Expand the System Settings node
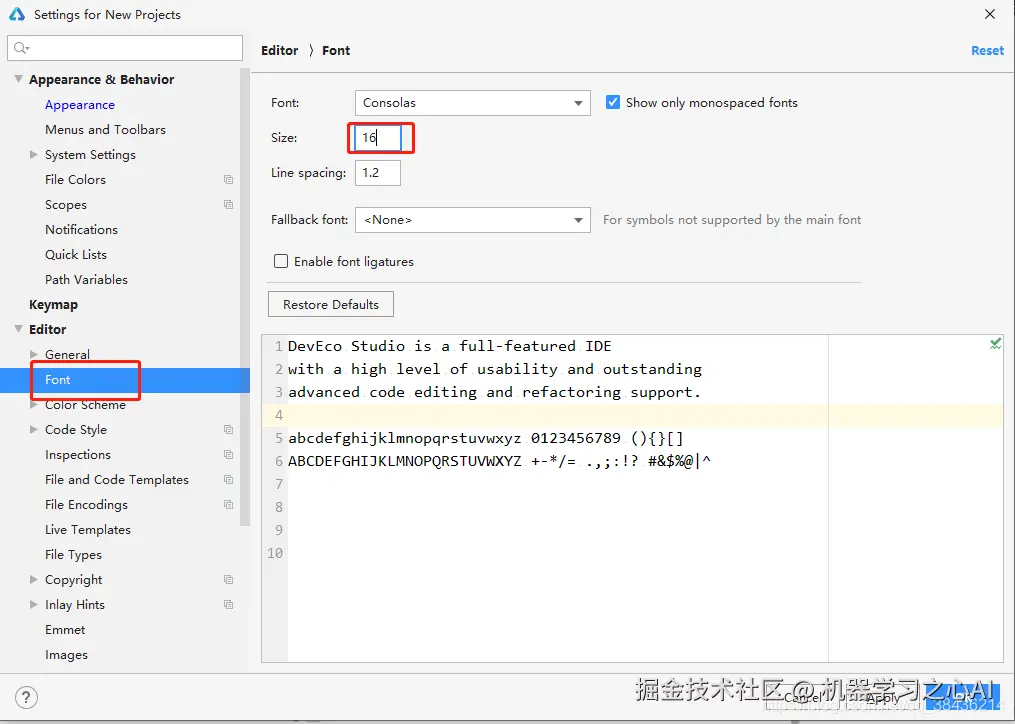1015x724 pixels. [34, 154]
